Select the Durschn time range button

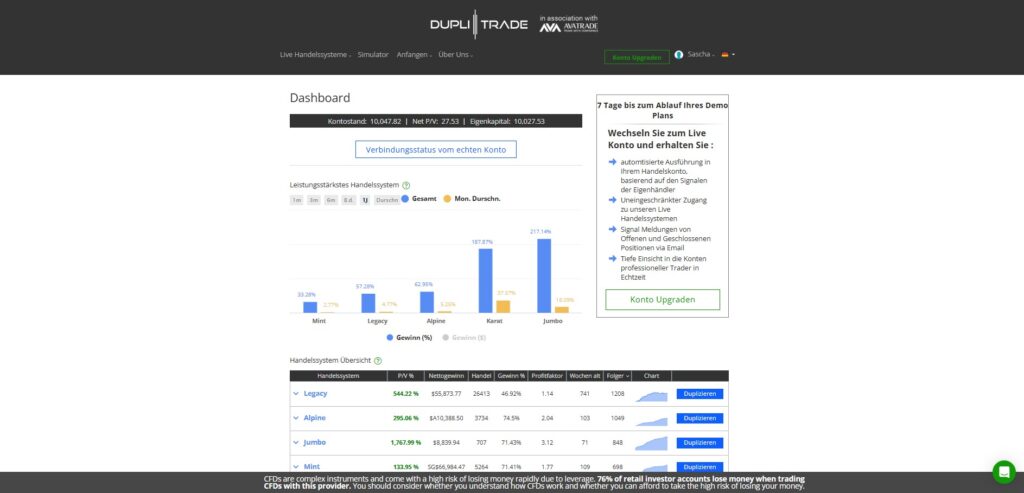pyautogui.click(x=387, y=200)
